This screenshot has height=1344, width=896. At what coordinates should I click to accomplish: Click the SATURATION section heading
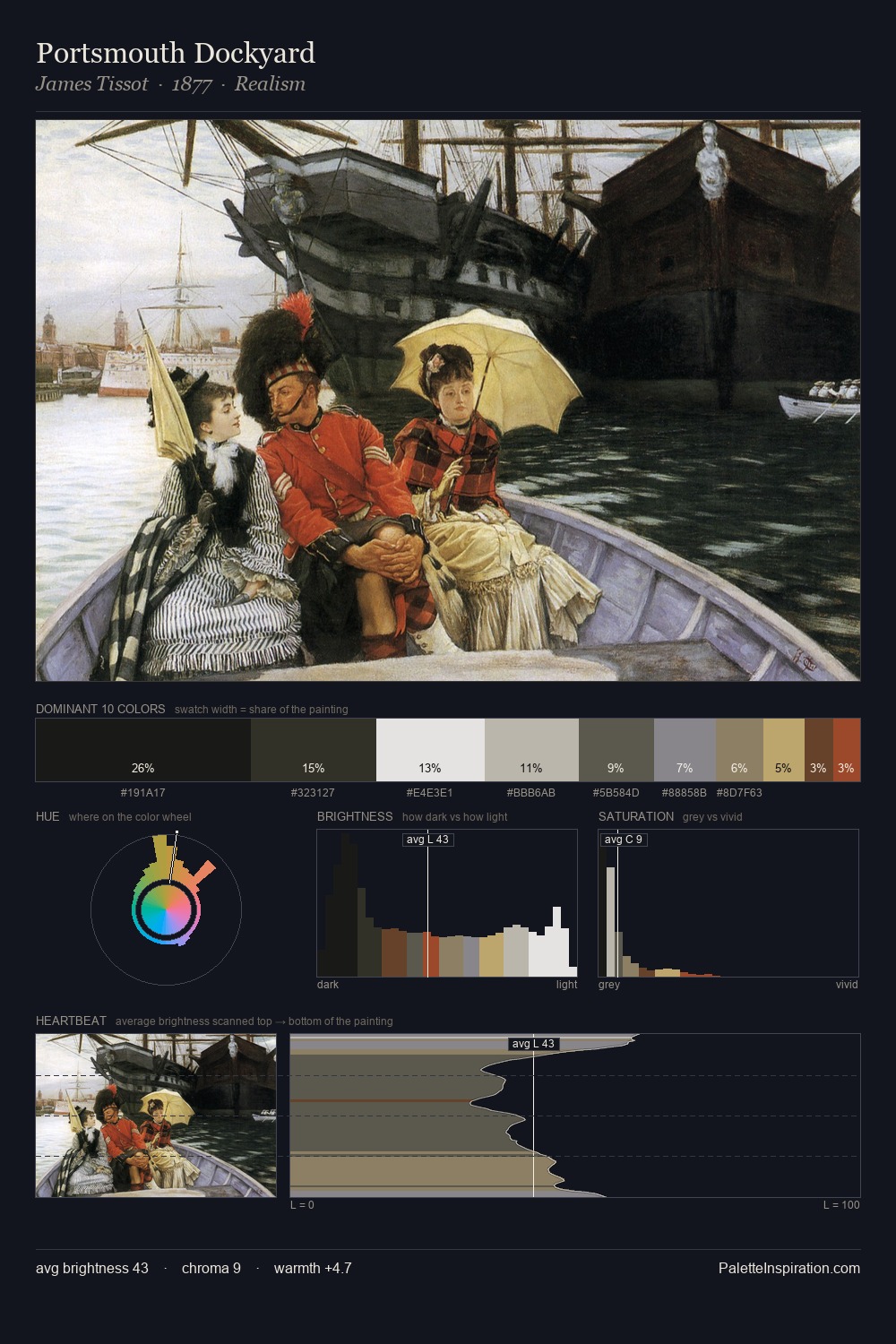[636, 816]
